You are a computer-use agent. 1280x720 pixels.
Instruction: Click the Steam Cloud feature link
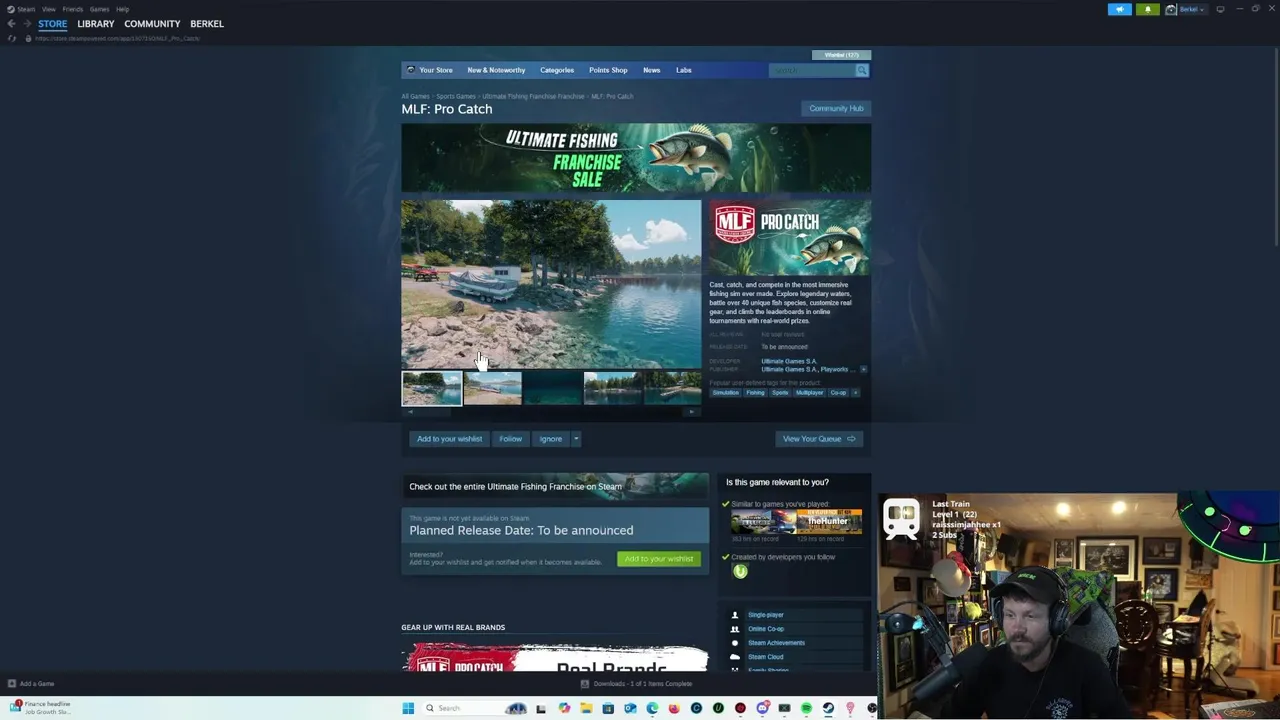765,657
